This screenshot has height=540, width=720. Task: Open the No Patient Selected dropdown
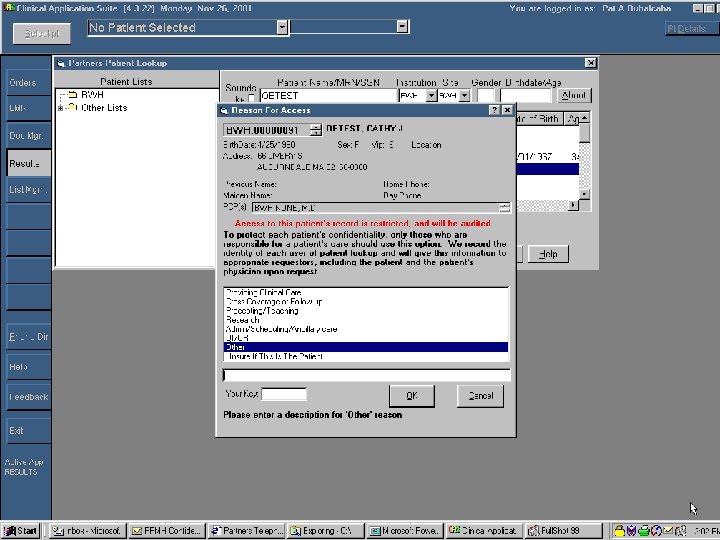pyautogui.click(x=282, y=27)
